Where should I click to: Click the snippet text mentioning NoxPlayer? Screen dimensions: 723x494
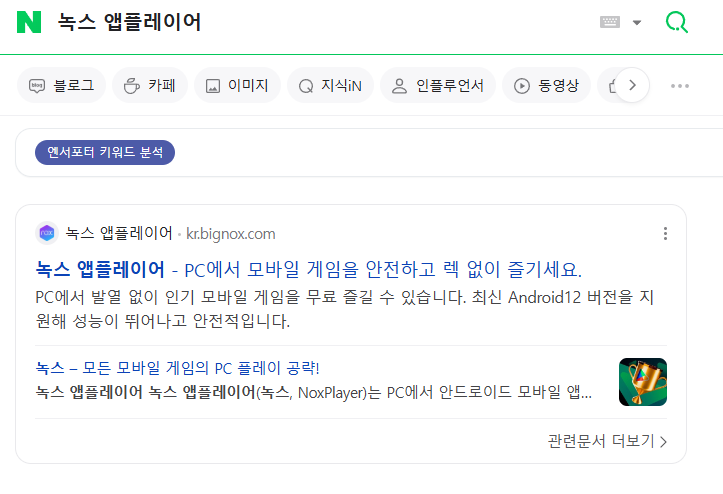[x=314, y=392]
